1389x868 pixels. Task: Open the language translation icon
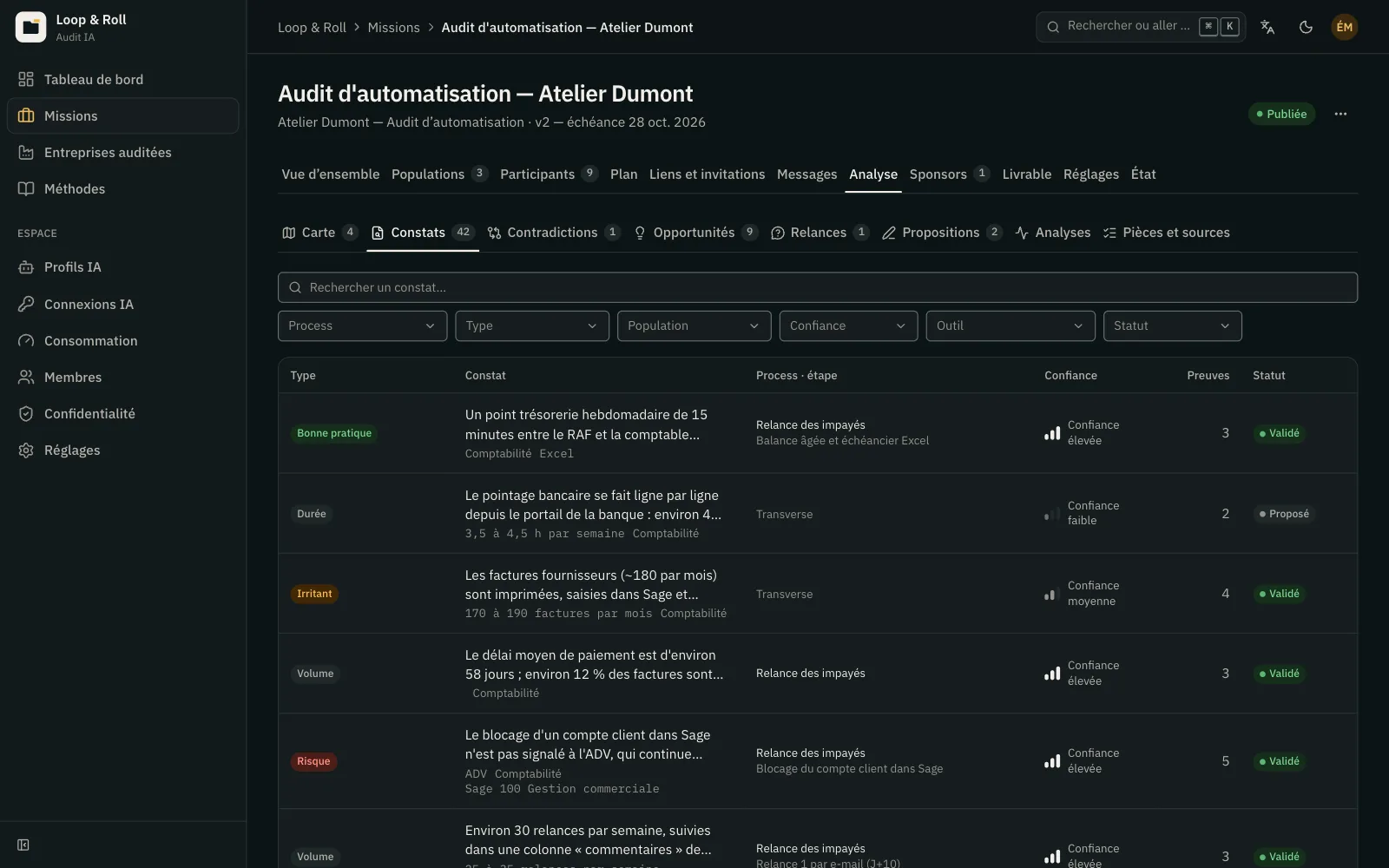(x=1267, y=27)
